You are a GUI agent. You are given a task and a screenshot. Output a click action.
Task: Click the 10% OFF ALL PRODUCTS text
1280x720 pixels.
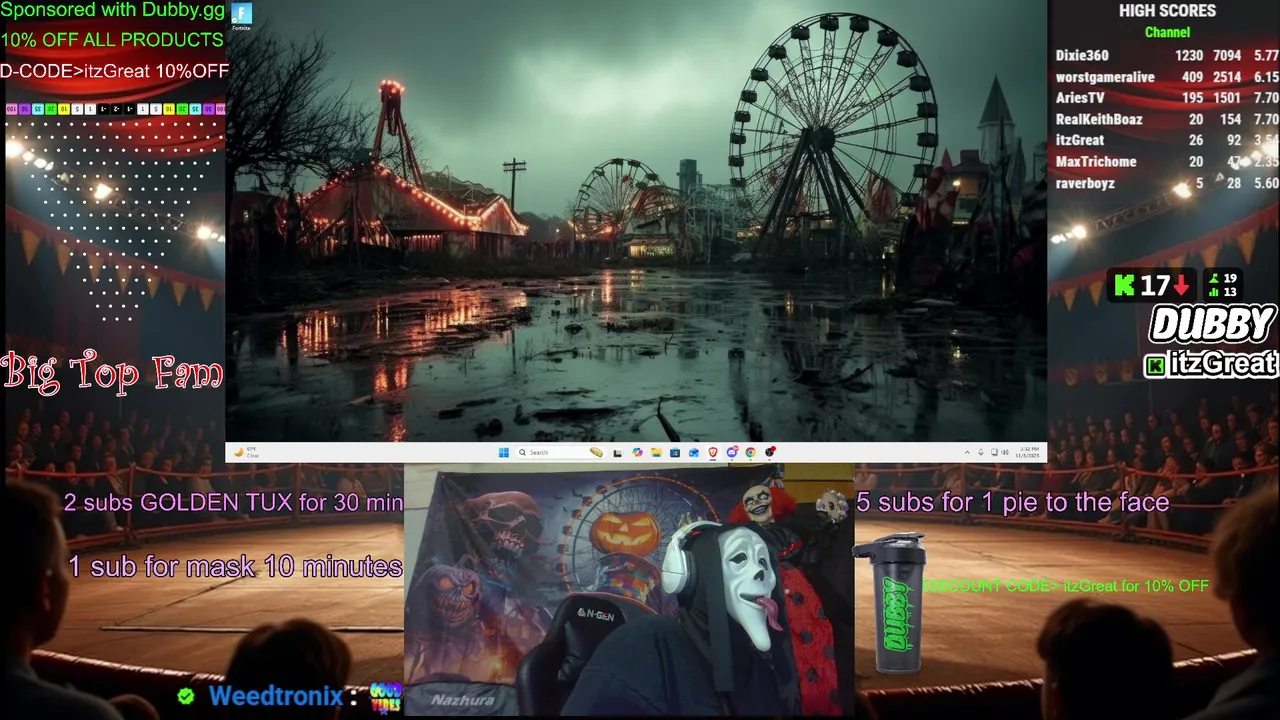pyautogui.click(x=112, y=40)
